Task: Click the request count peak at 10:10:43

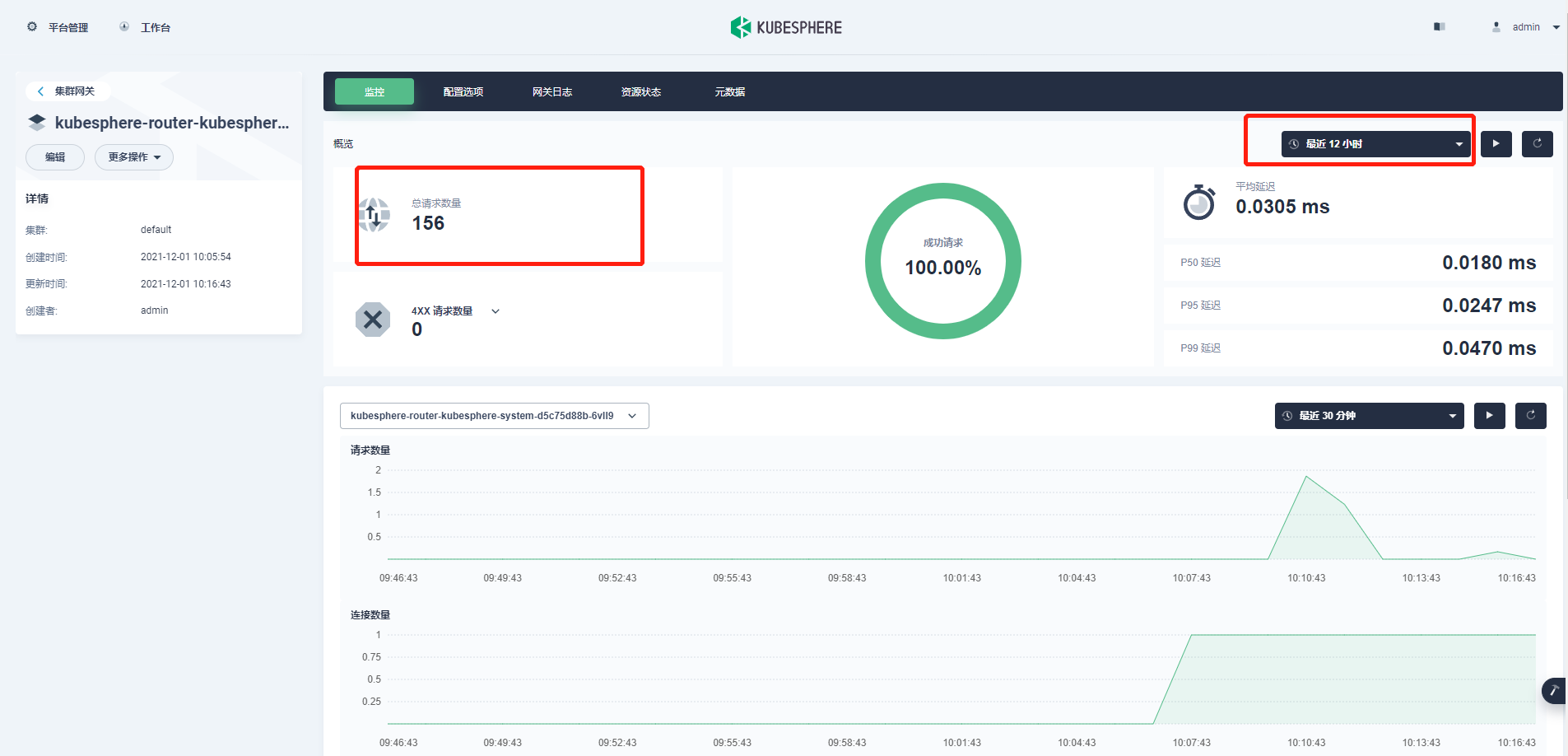Action: tap(1306, 477)
